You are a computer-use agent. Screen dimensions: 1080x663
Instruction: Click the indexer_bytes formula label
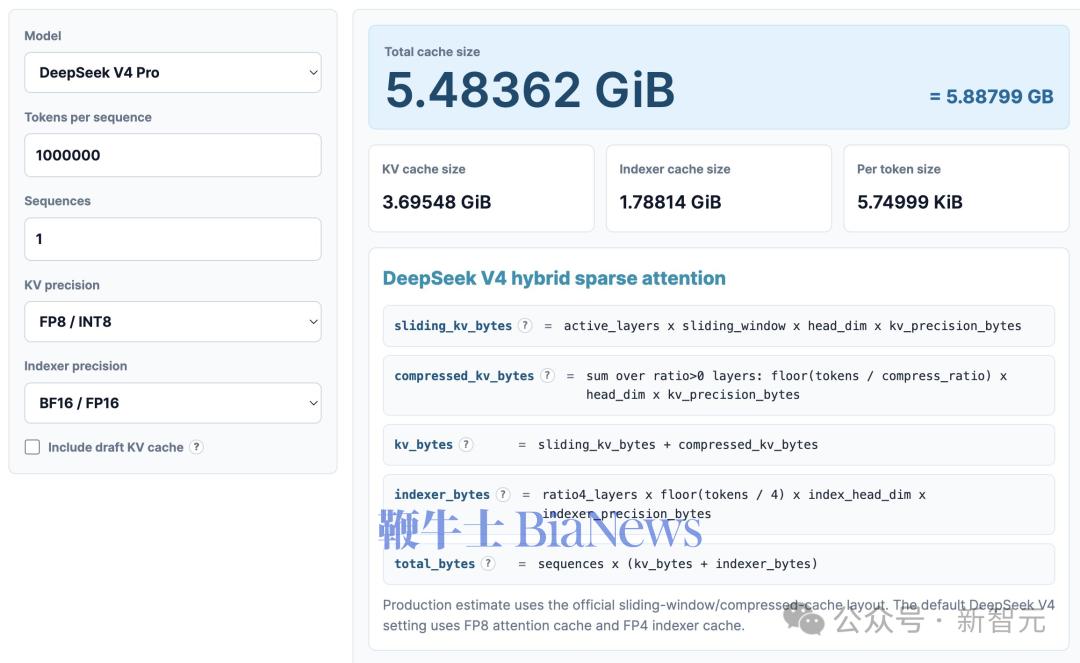pyautogui.click(x=442, y=494)
